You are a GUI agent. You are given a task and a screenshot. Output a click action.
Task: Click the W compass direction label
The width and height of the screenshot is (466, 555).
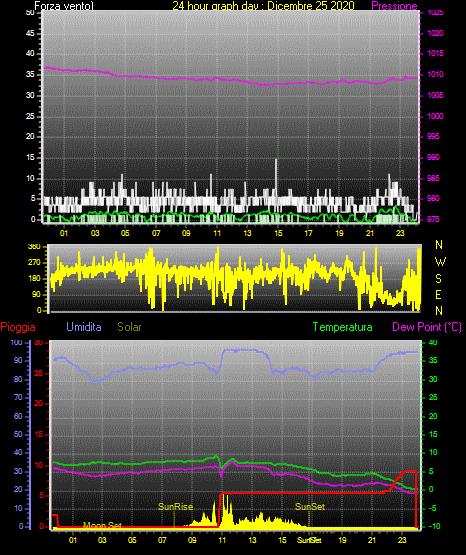pos(440,262)
